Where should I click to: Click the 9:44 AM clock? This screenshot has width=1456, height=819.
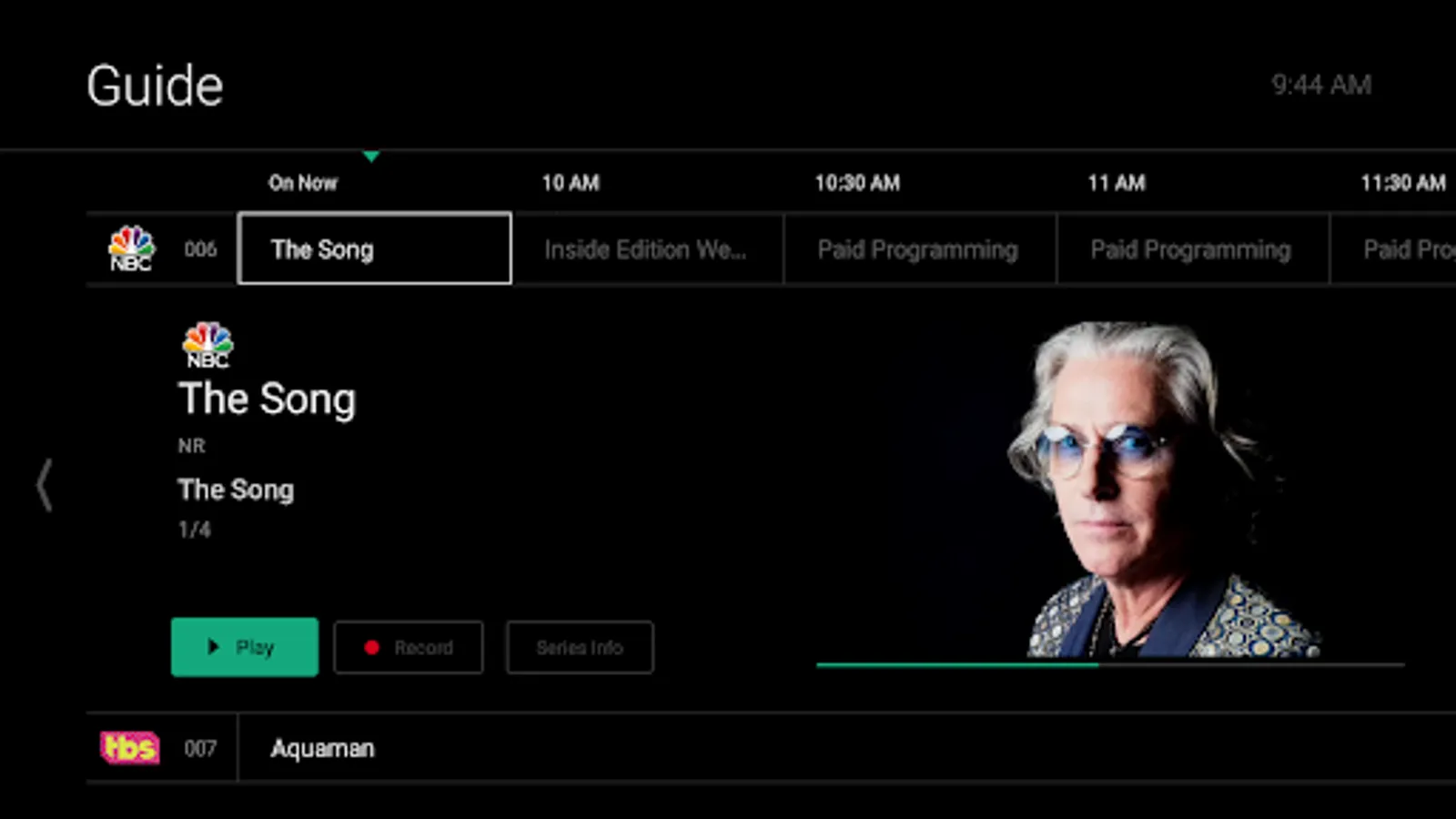(1321, 85)
